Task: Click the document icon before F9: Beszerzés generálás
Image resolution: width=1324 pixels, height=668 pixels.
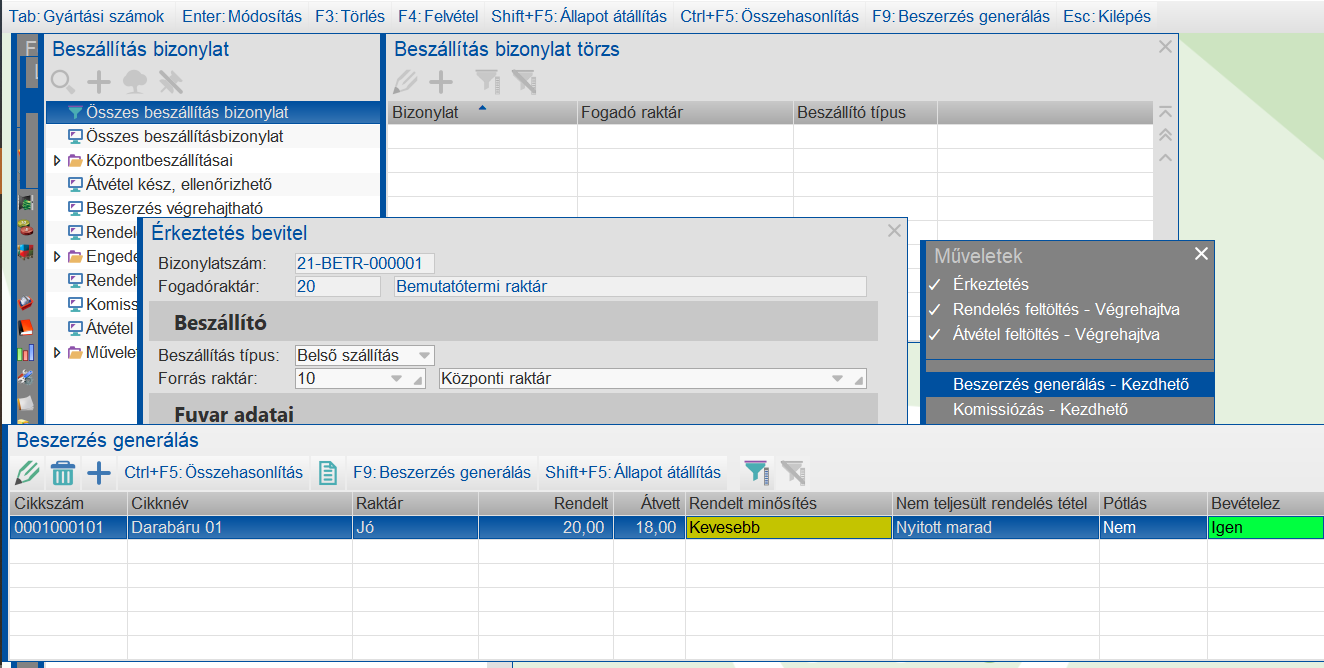Action: pyautogui.click(x=327, y=472)
